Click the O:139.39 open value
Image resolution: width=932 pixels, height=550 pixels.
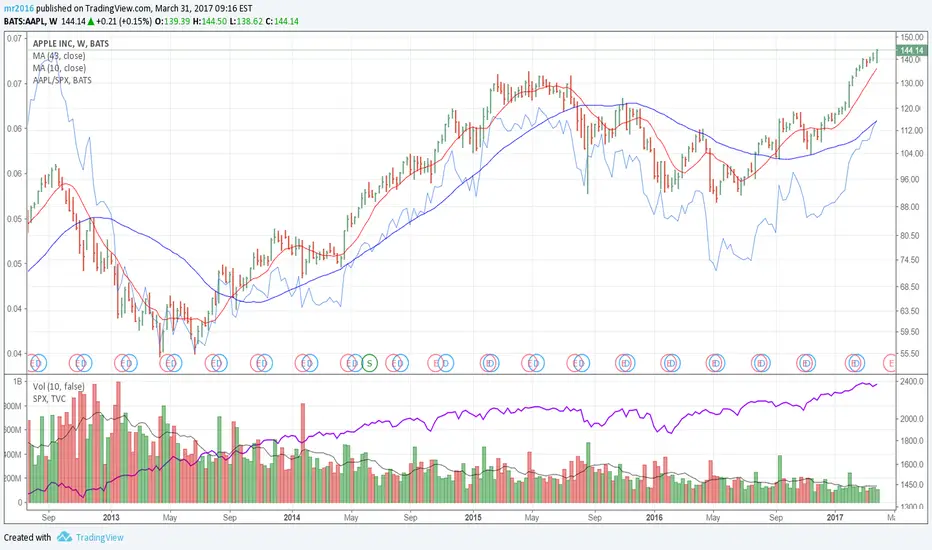[172, 21]
